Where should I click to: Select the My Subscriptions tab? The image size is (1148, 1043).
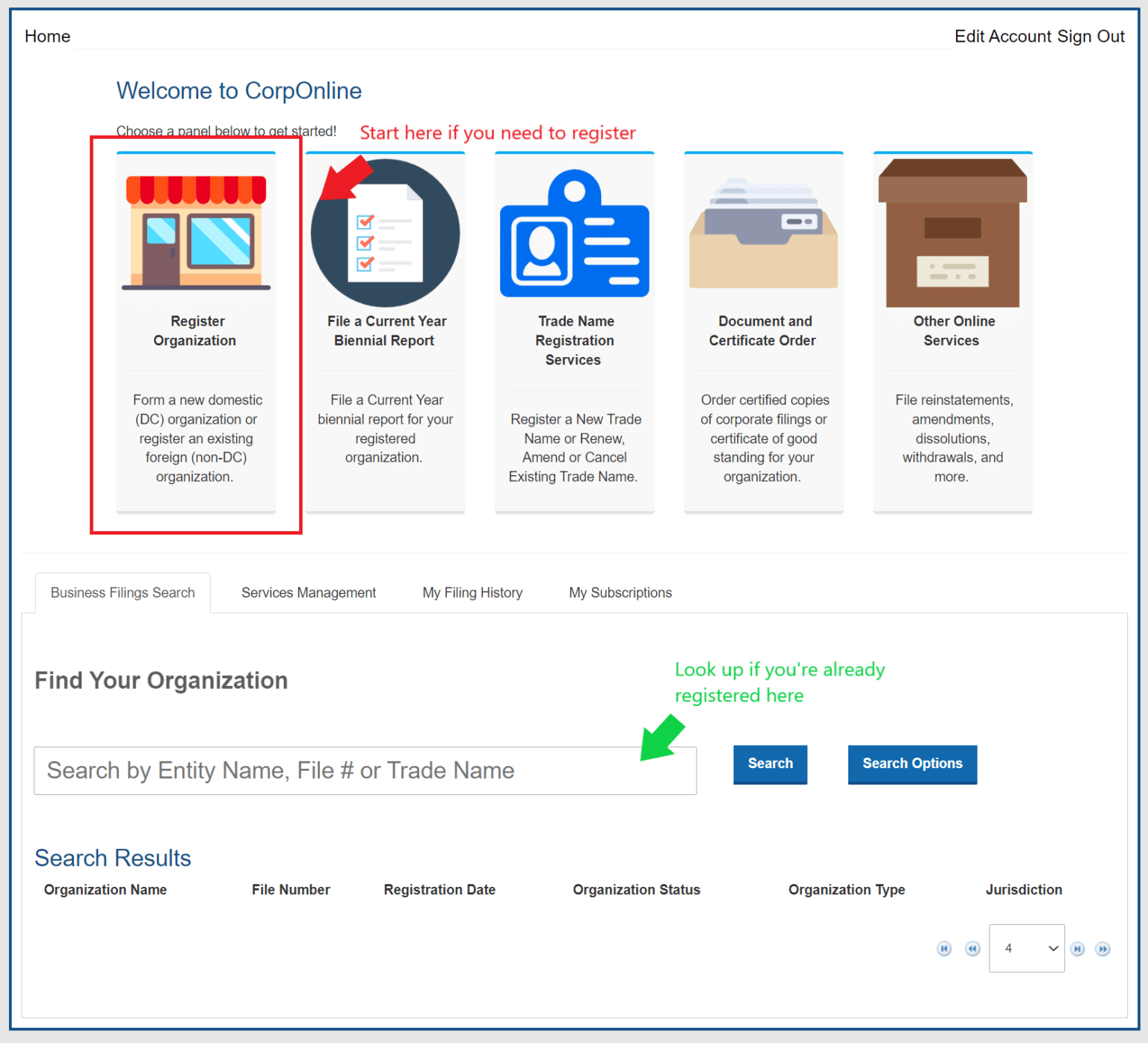[620, 592]
